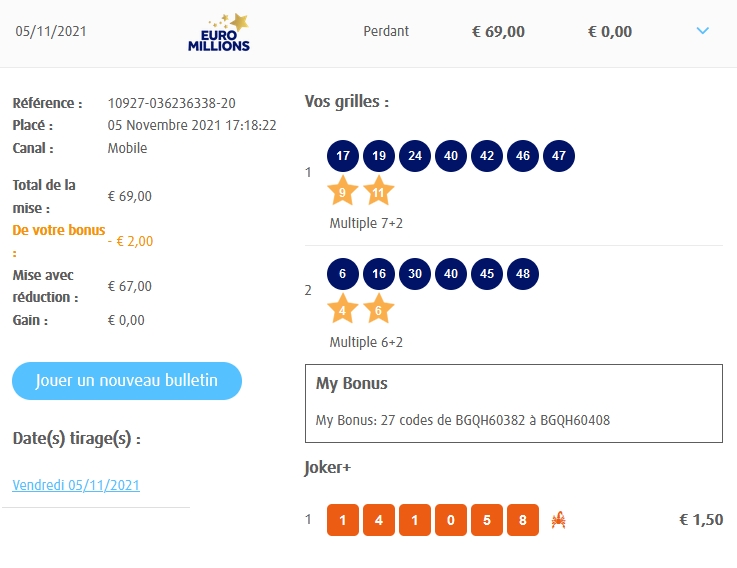737x568 pixels.
Task: Click the first orange Joker+ digit tile
Action: pyautogui.click(x=343, y=520)
